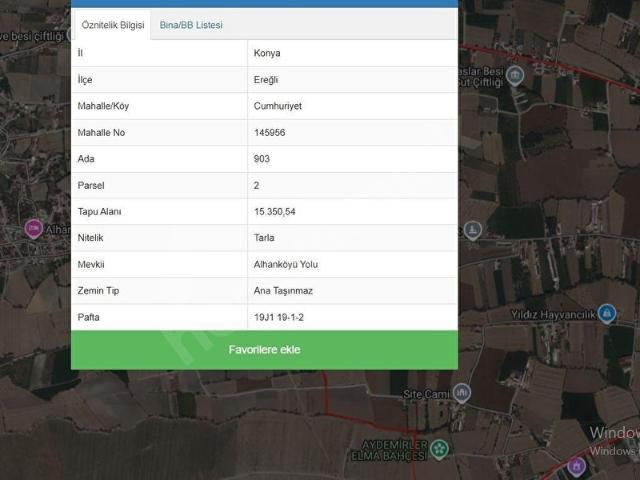Select the Zemin Tip value Ana Taşınmaz
640x480 pixels.
click(283, 291)
